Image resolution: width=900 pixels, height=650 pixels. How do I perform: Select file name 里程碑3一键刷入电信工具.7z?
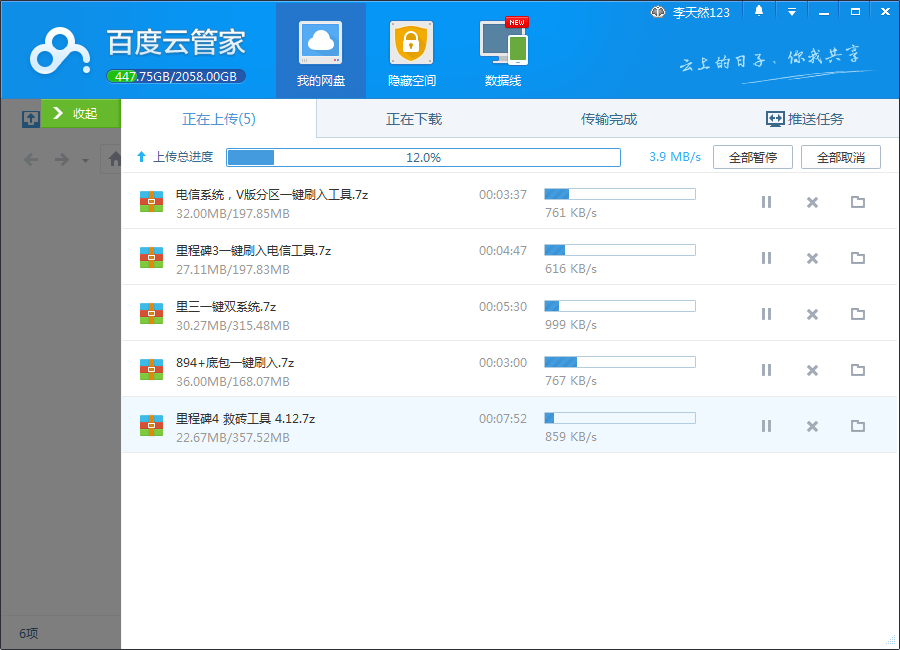tap(253, 251)
